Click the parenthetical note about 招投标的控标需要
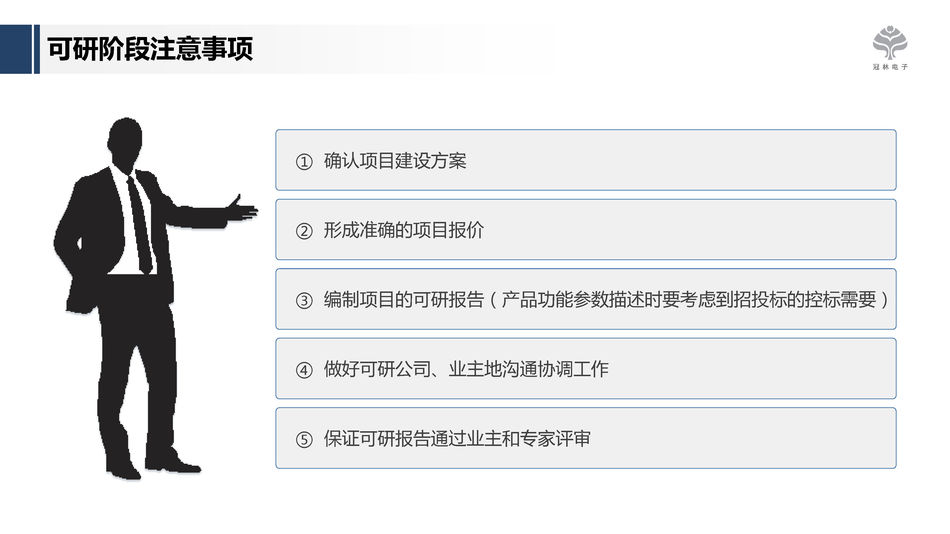The width and height of the screenshot is (950, 534). (x=690, y=300)
